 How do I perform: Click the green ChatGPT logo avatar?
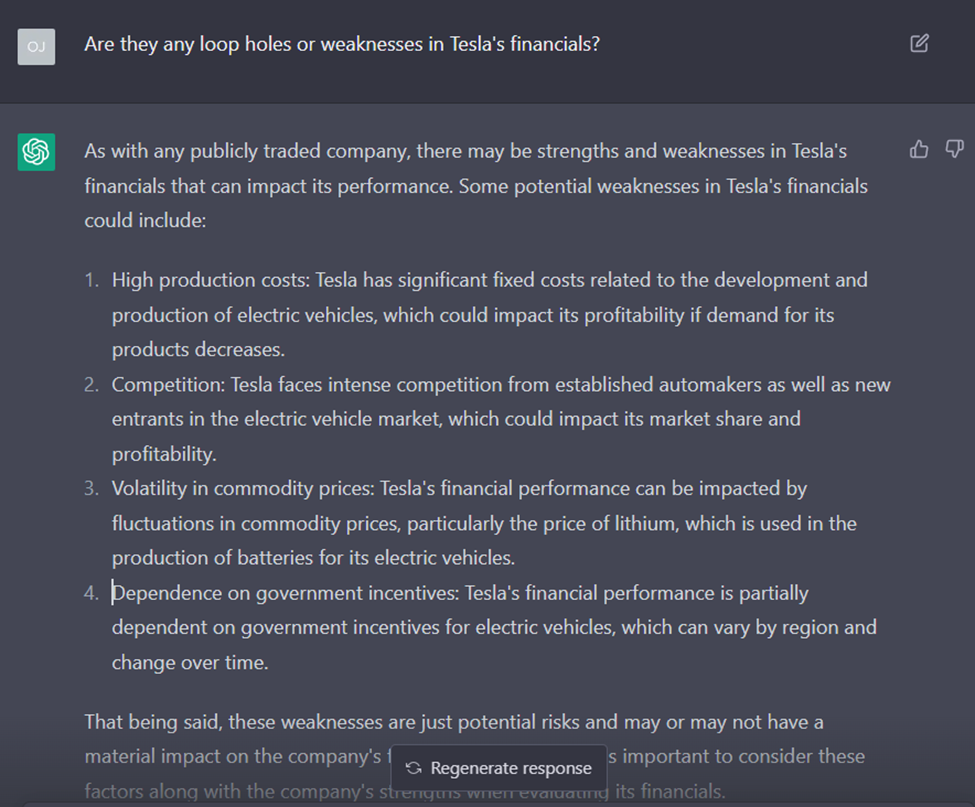pos(36,152)
